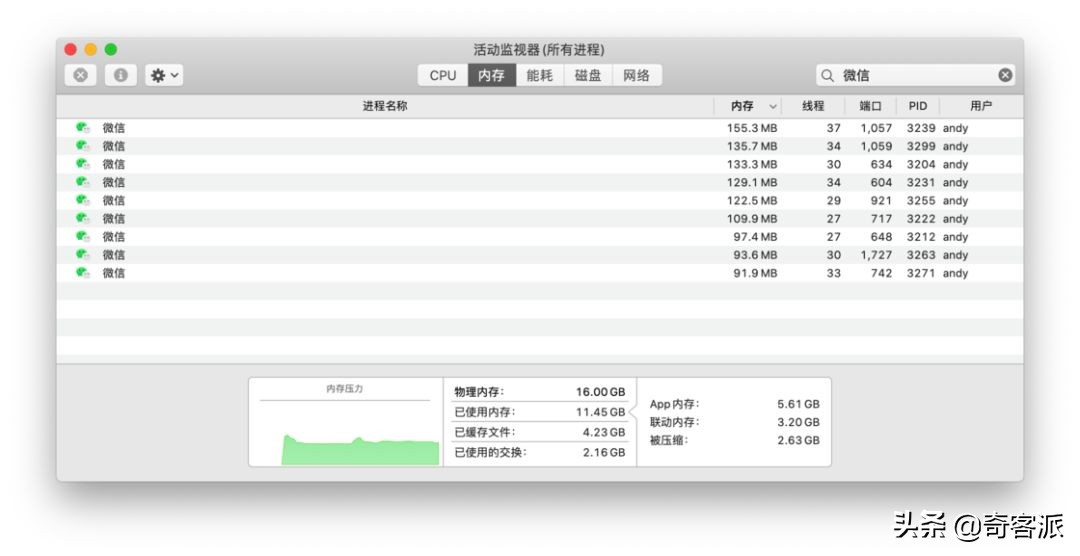Click the port count 1,057 cell
The image size is (1080, 556).
(x=876, y=128)
